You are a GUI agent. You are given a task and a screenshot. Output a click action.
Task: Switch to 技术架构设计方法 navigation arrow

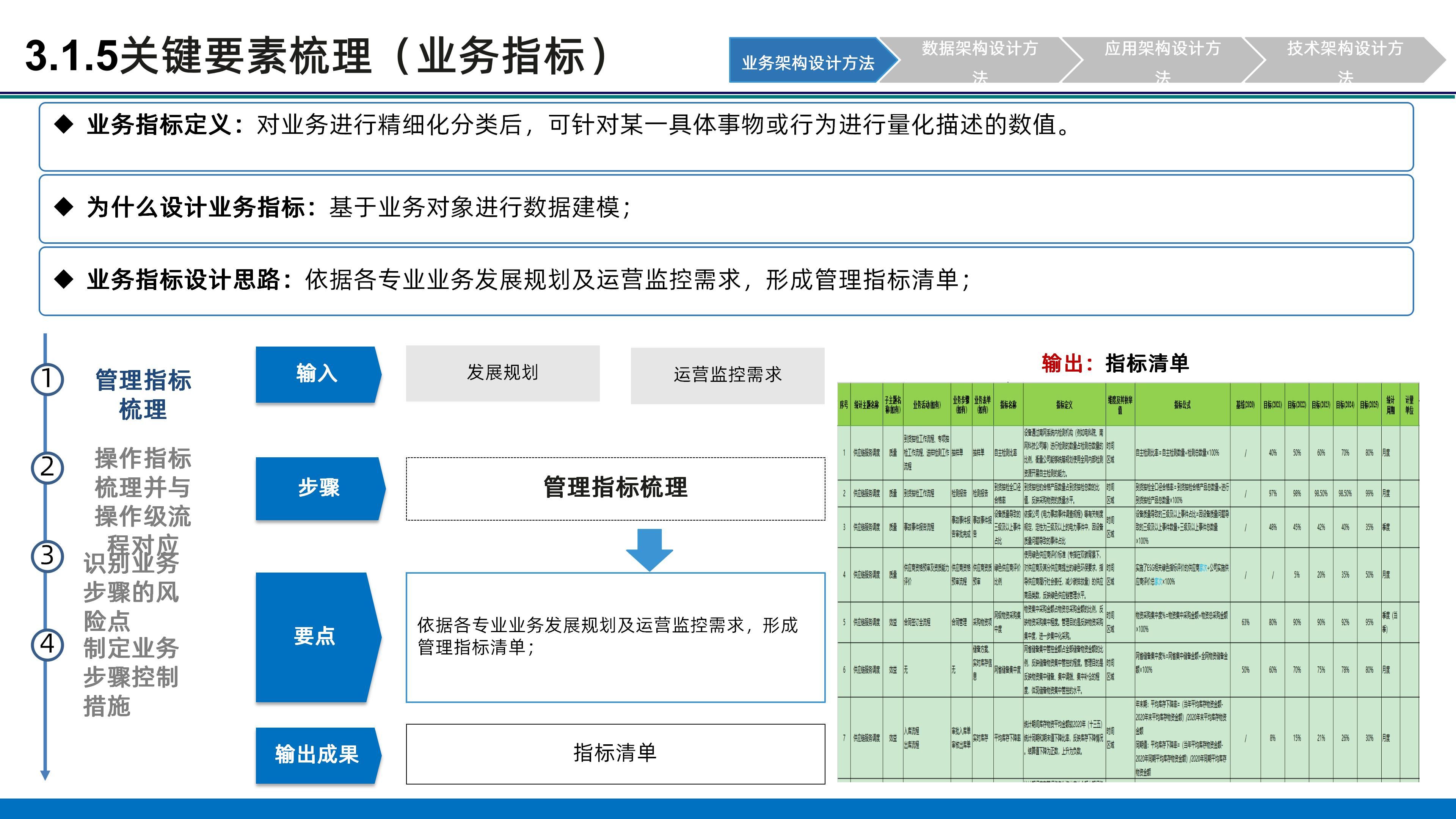[x=1345, y=60]
